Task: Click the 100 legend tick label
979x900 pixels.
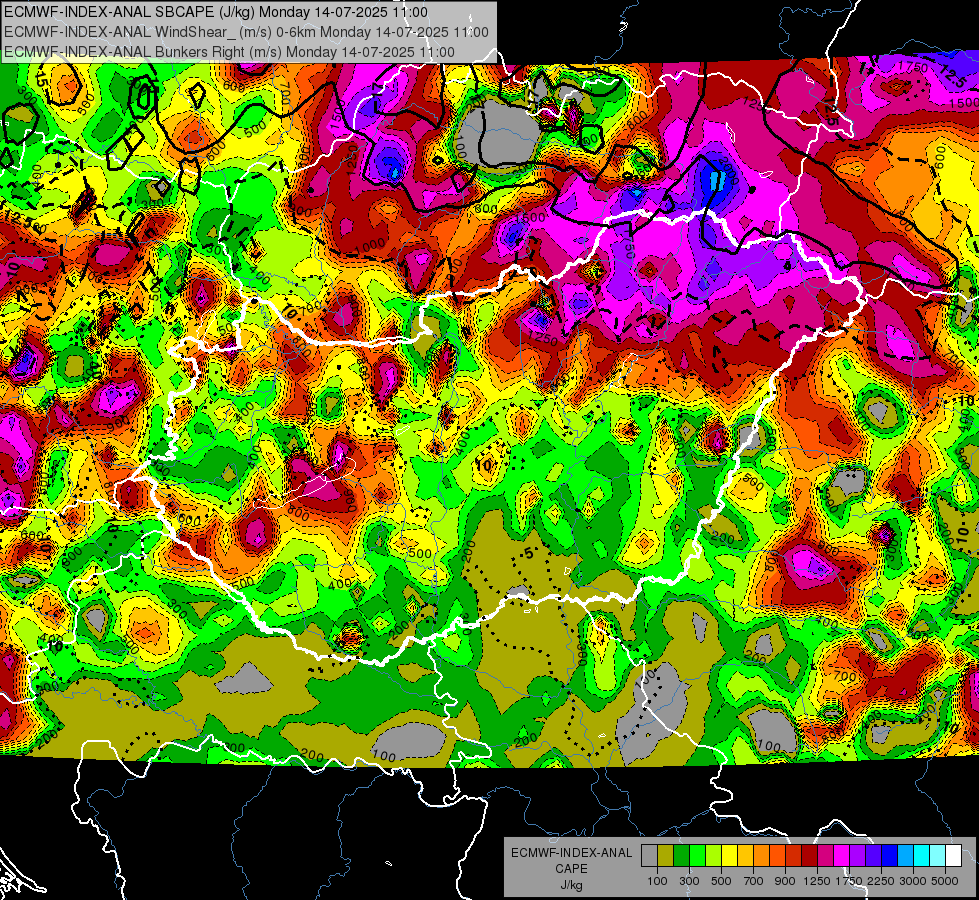Action: coord(657,881)
